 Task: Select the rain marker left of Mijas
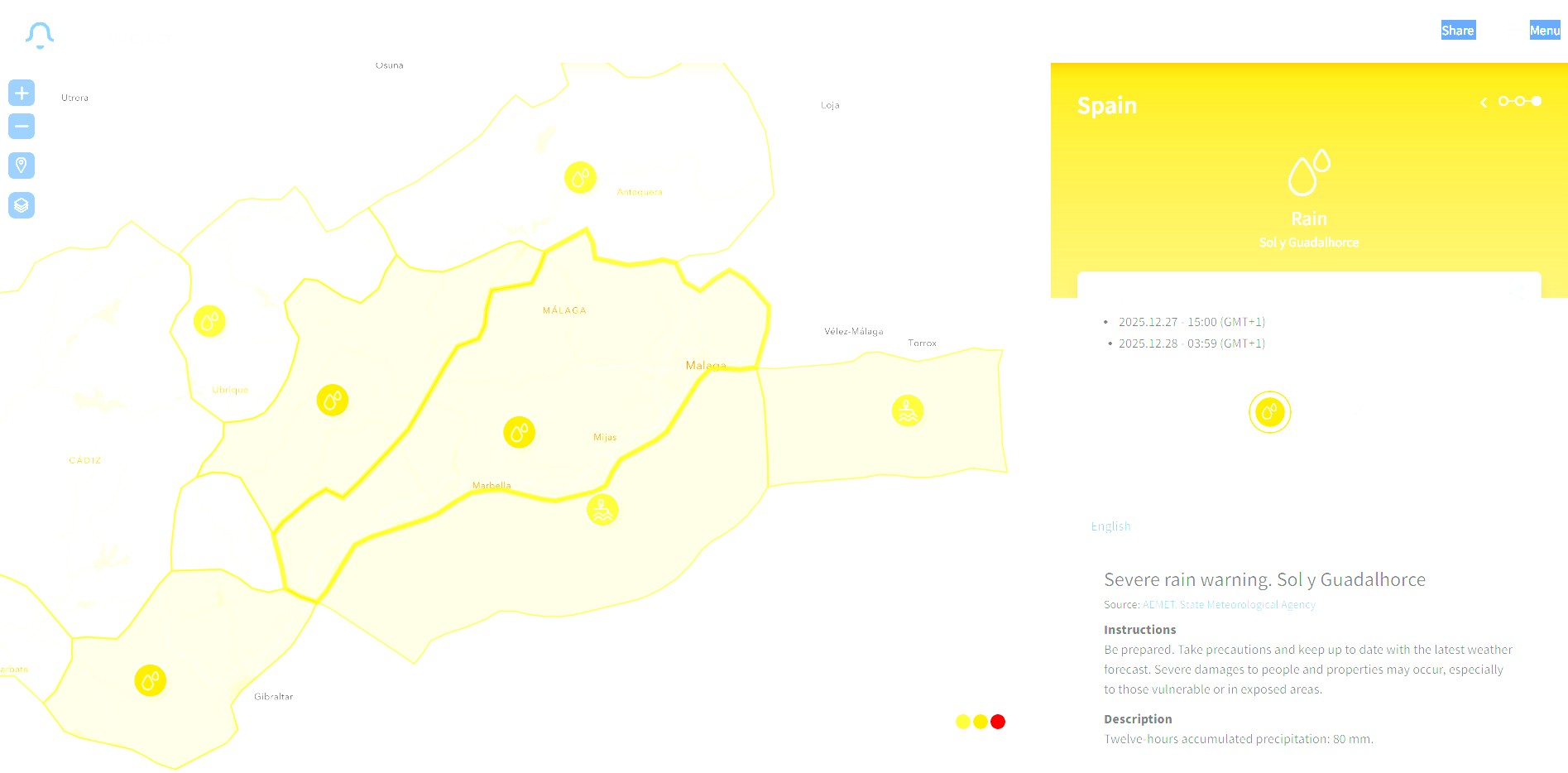520,432
